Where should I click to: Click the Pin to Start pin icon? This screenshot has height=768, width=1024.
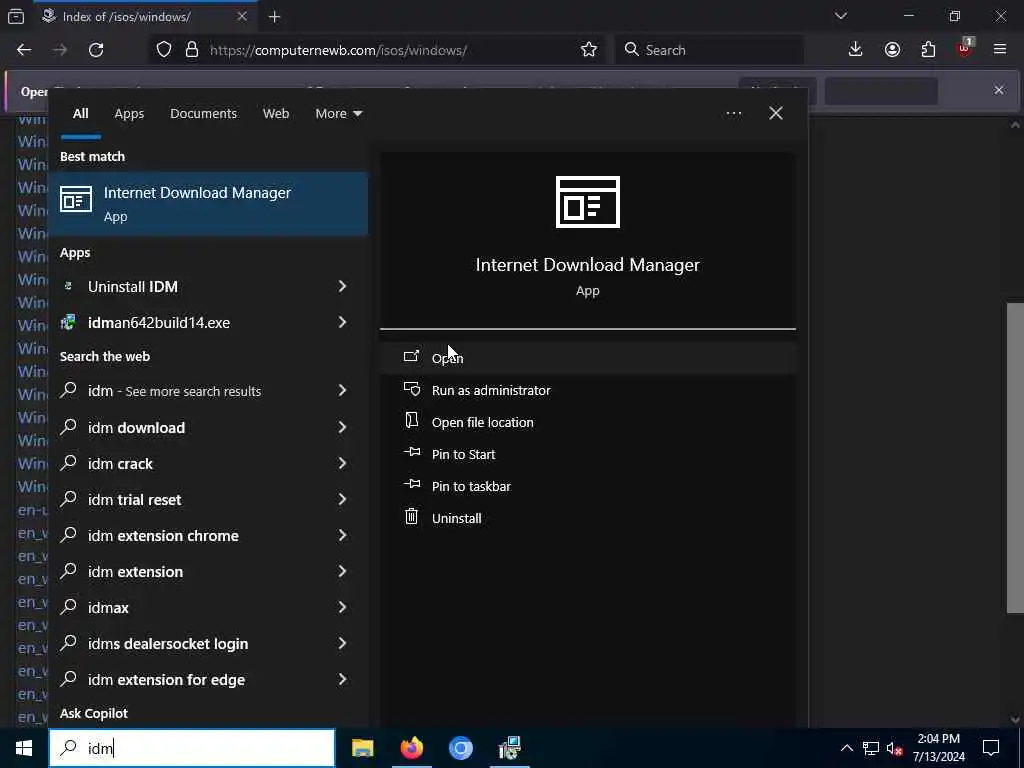(411, 453)
